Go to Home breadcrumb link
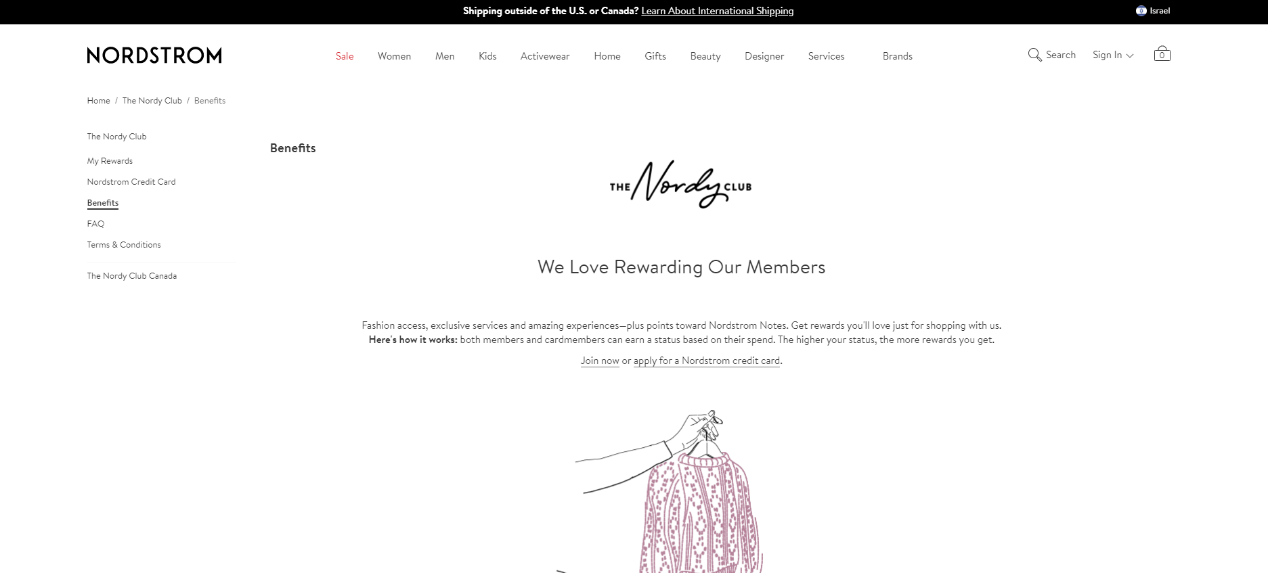 [98, 101]
